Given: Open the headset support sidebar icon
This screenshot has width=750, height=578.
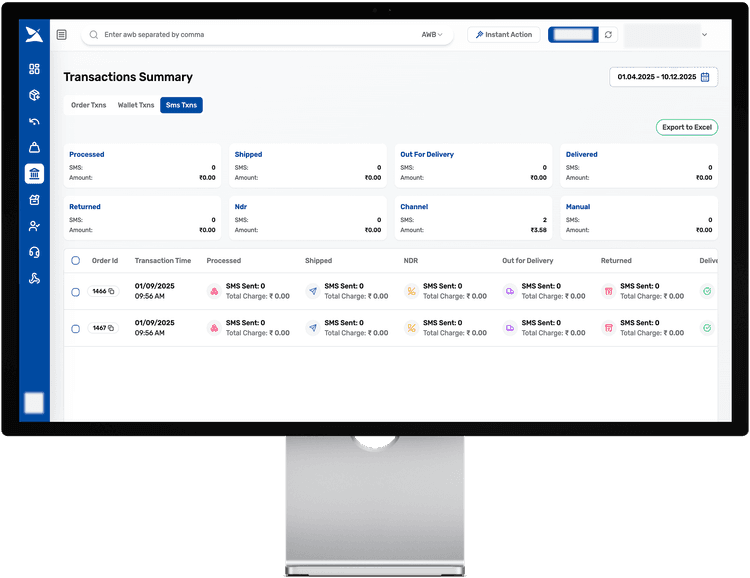Looking at the screenshot, I should coord(34,252).
